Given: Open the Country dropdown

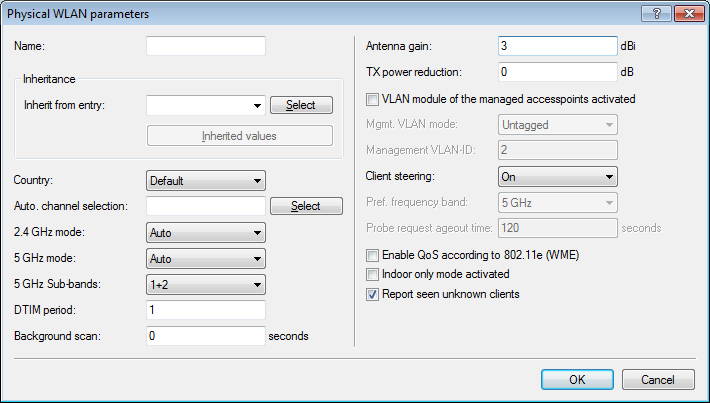Looking at the screenshot, I should click(x=205, y=181).
